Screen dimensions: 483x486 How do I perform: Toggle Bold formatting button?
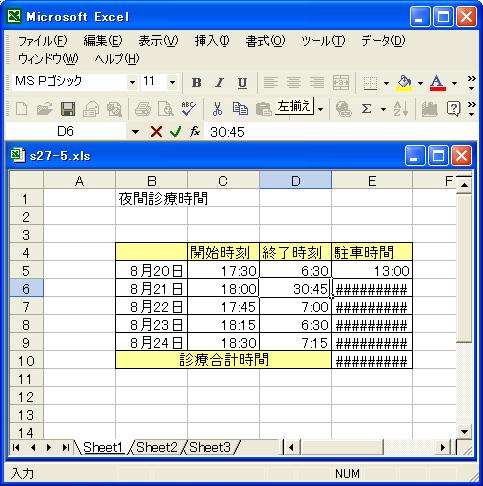pyautogui.click(x=197, y=82)
